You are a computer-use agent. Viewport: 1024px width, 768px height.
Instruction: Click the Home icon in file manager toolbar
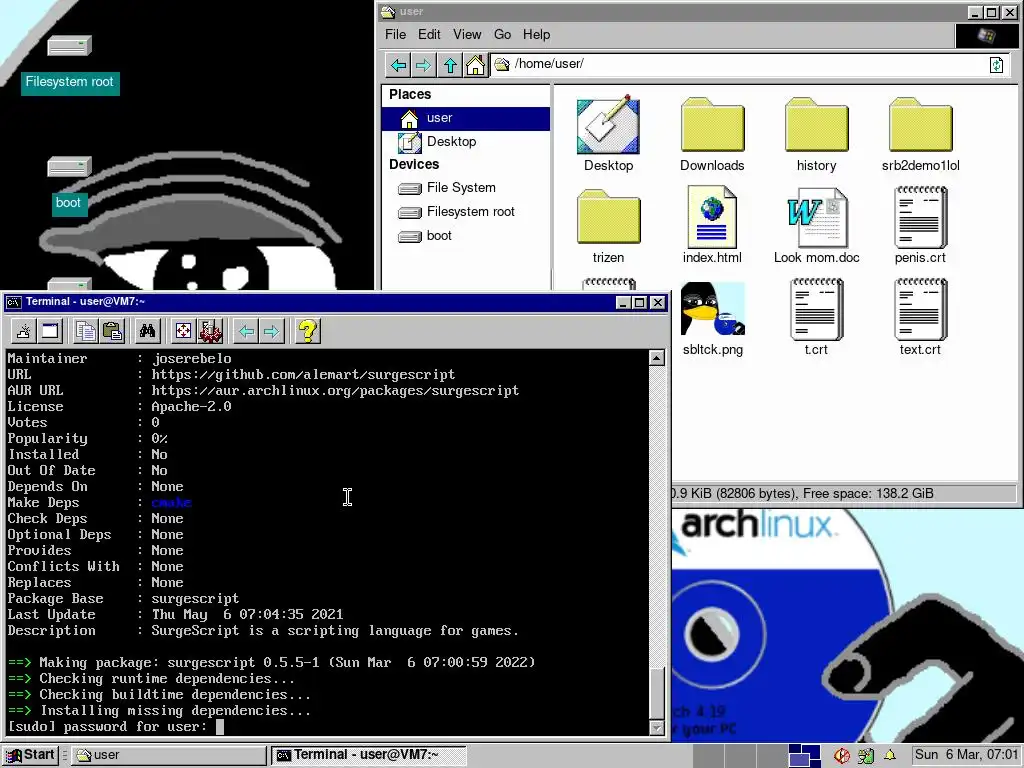point(475,65)
